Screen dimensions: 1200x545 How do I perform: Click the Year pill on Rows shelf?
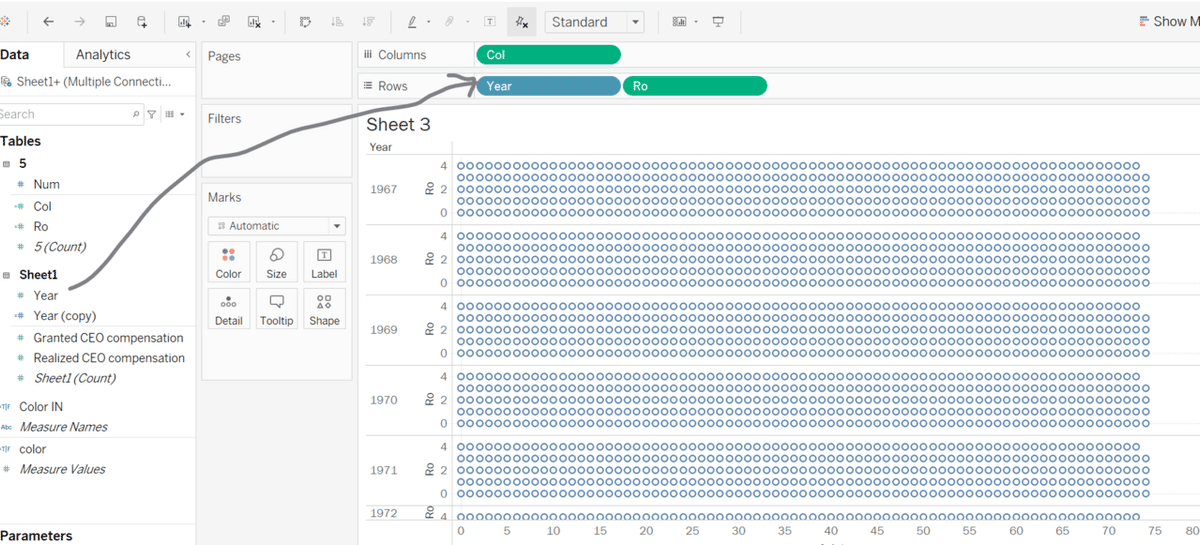[x=548, y=86]
